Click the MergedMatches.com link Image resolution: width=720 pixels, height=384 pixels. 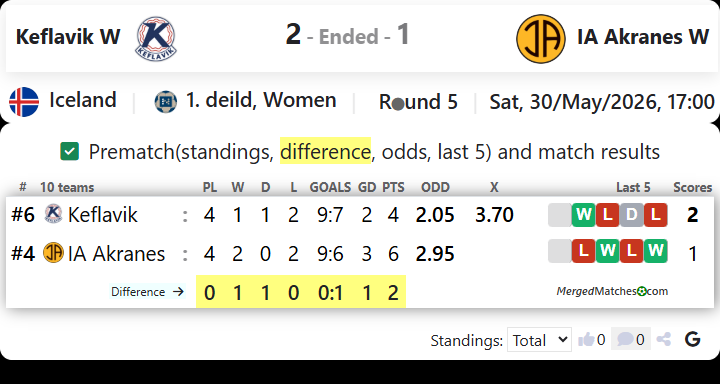pos(612,291)
